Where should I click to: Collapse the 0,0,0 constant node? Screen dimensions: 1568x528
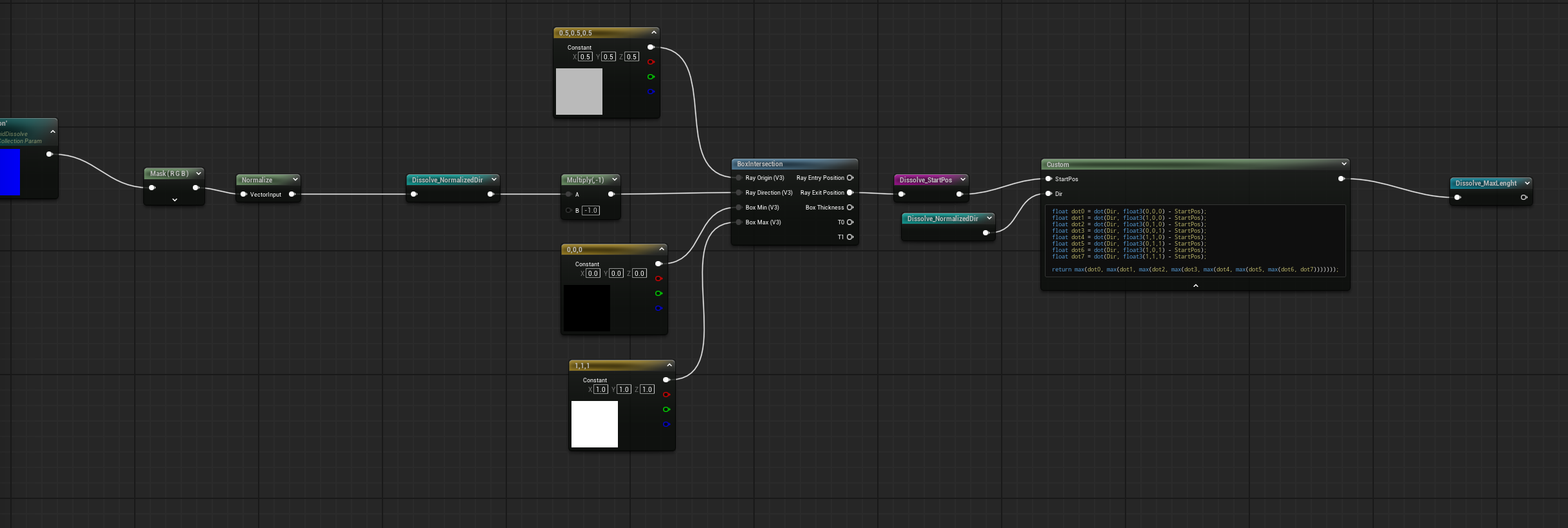tap(661, 249)
